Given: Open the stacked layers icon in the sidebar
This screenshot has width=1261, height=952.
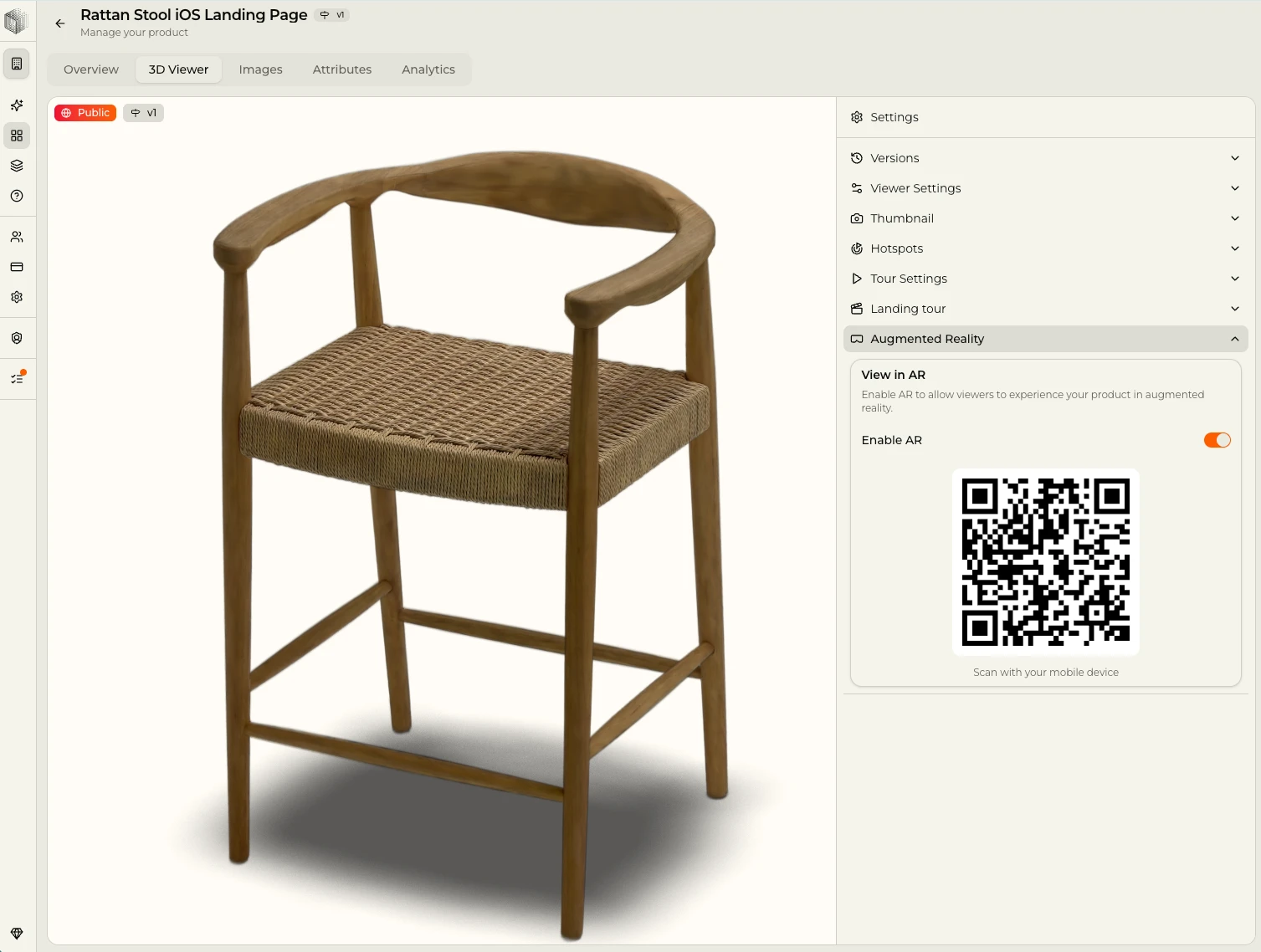Looking at the screenshot, I should (17, 166).
